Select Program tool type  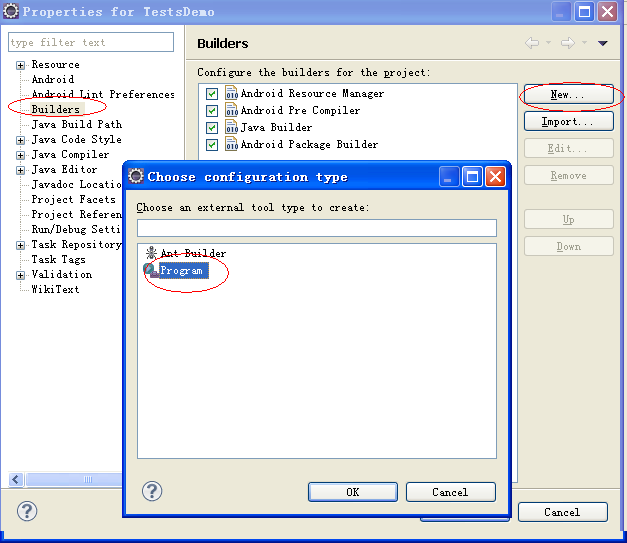pos(184,271)
